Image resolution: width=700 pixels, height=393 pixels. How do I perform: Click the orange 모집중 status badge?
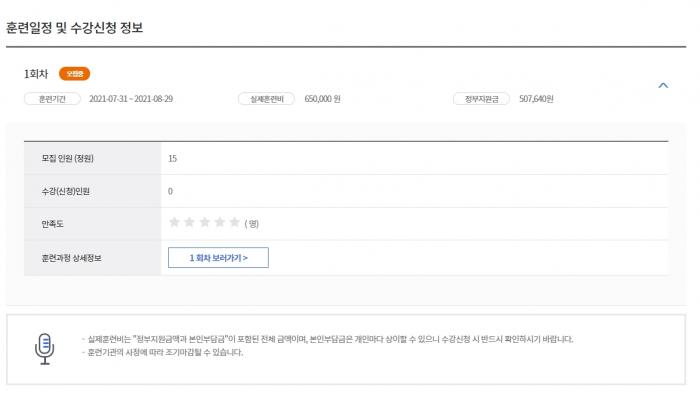[x=75, y=74]
